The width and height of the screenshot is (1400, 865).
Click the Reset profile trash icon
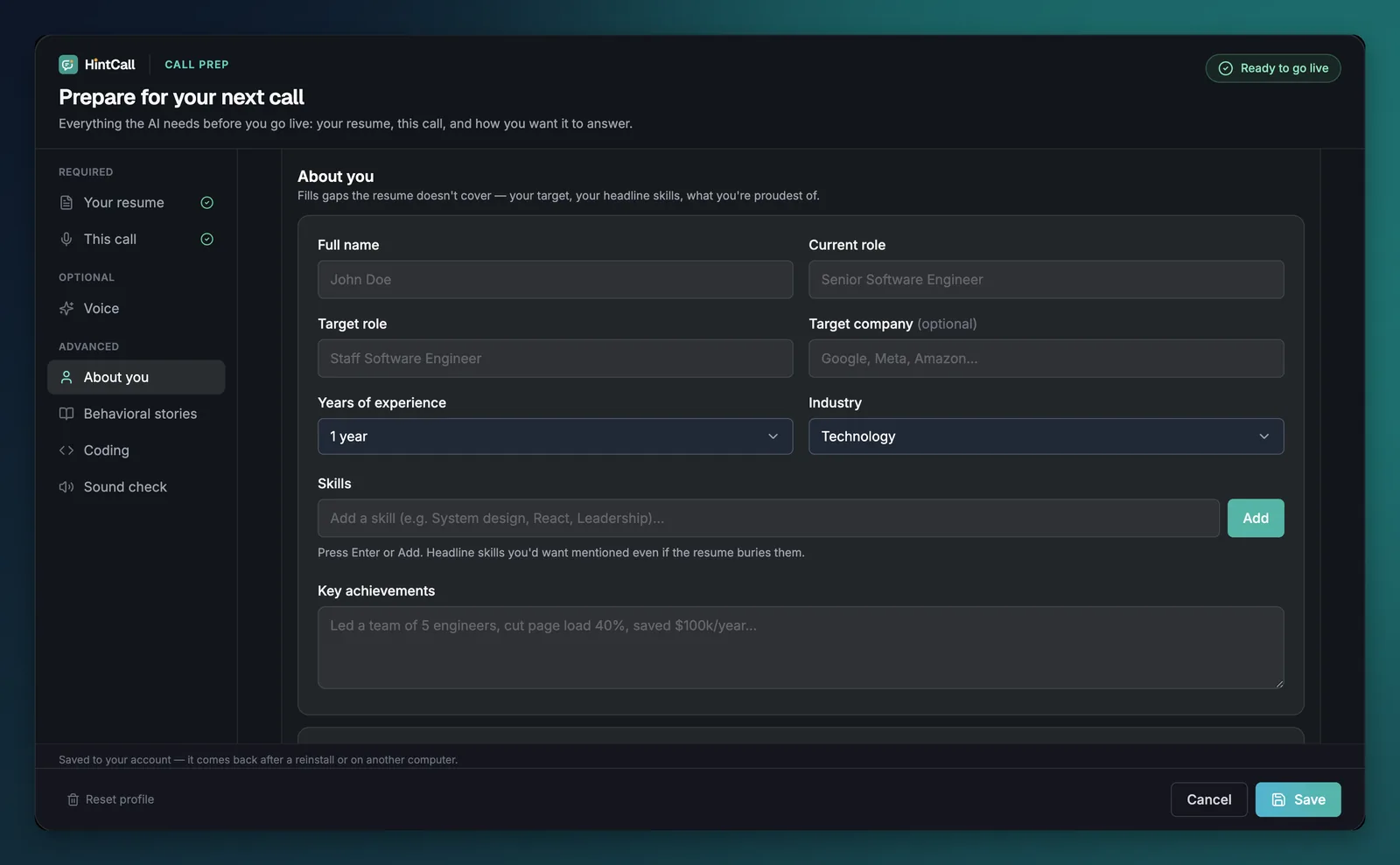[73, 800]
